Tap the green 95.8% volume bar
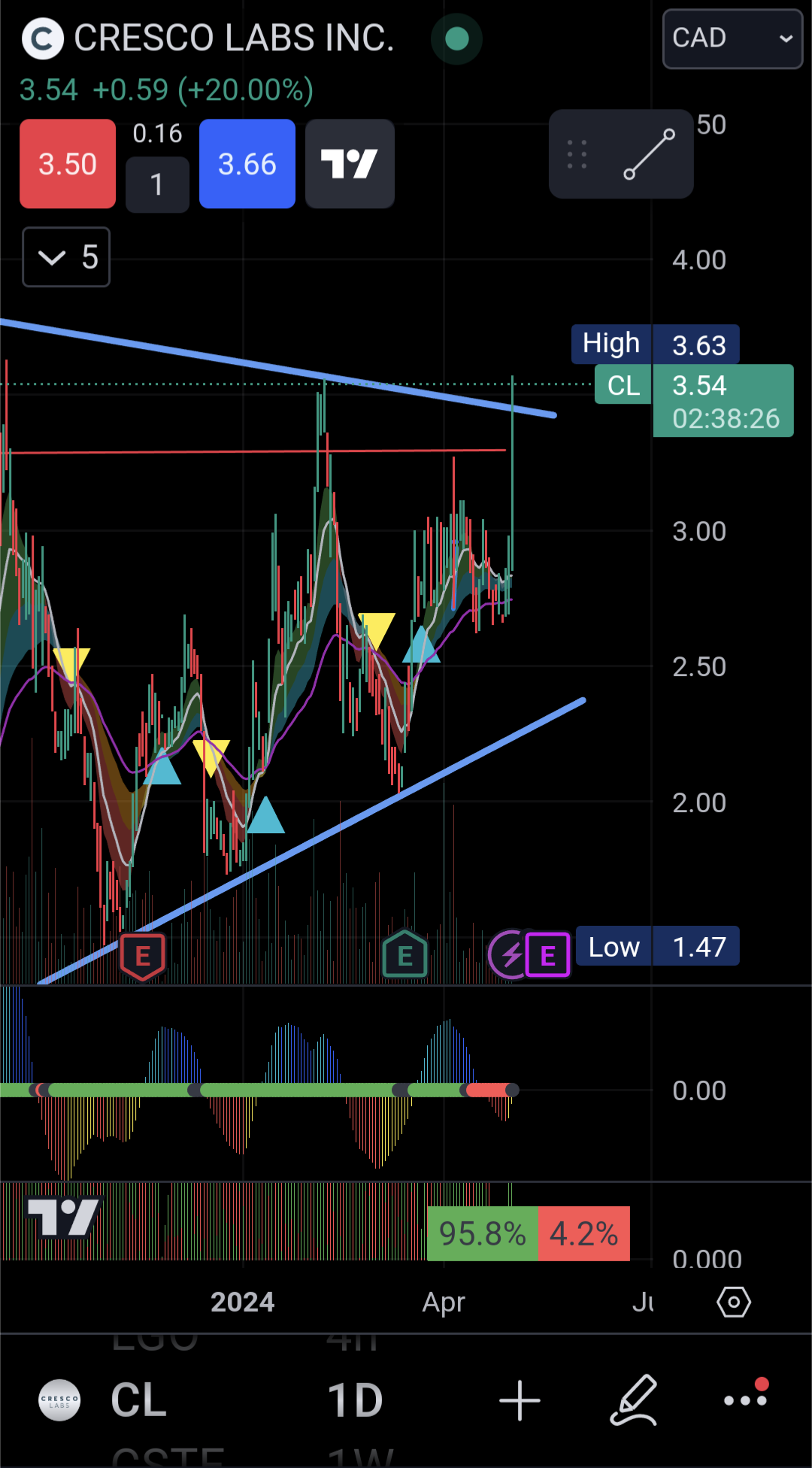The width and height of the screenshot is (812, 1468). (482, 1233)
